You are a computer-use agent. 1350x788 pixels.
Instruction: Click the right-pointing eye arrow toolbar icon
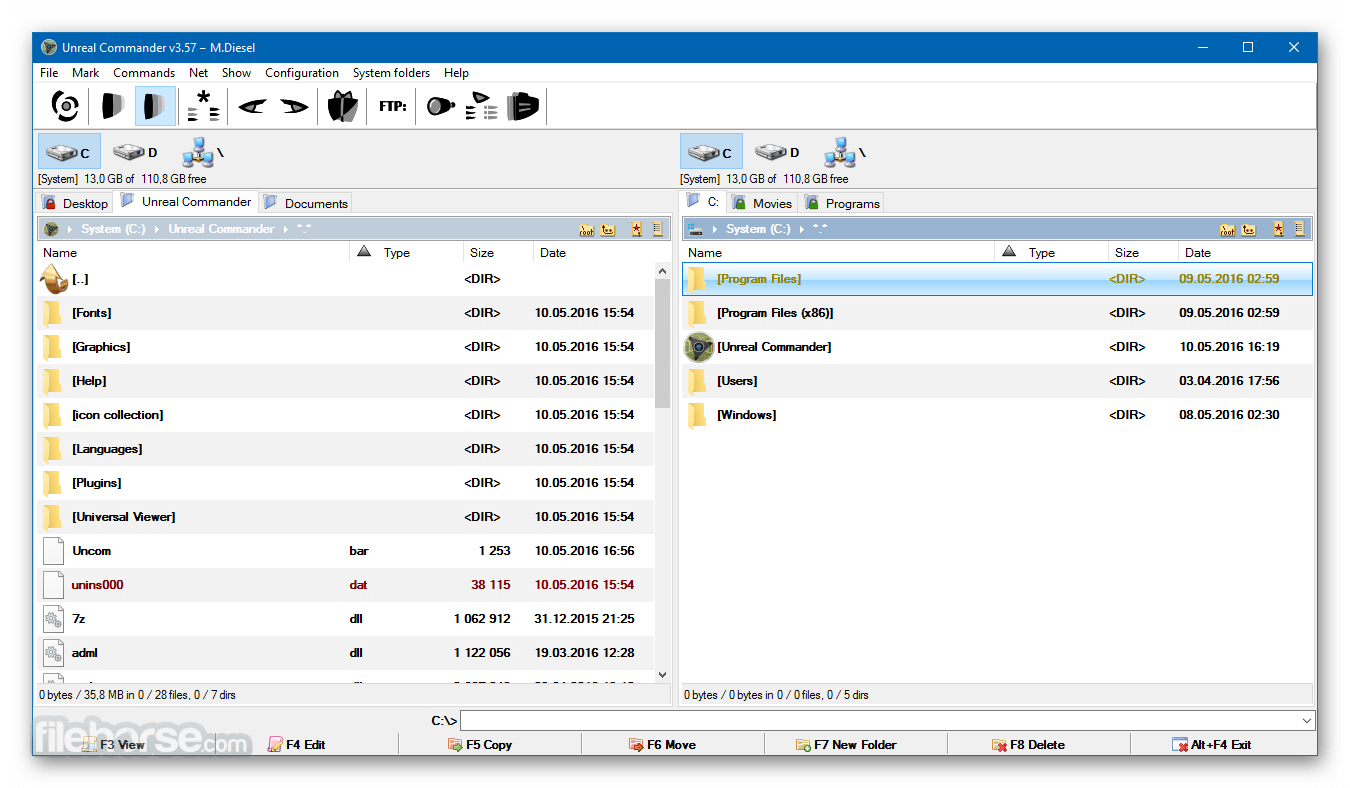point(294,105)
